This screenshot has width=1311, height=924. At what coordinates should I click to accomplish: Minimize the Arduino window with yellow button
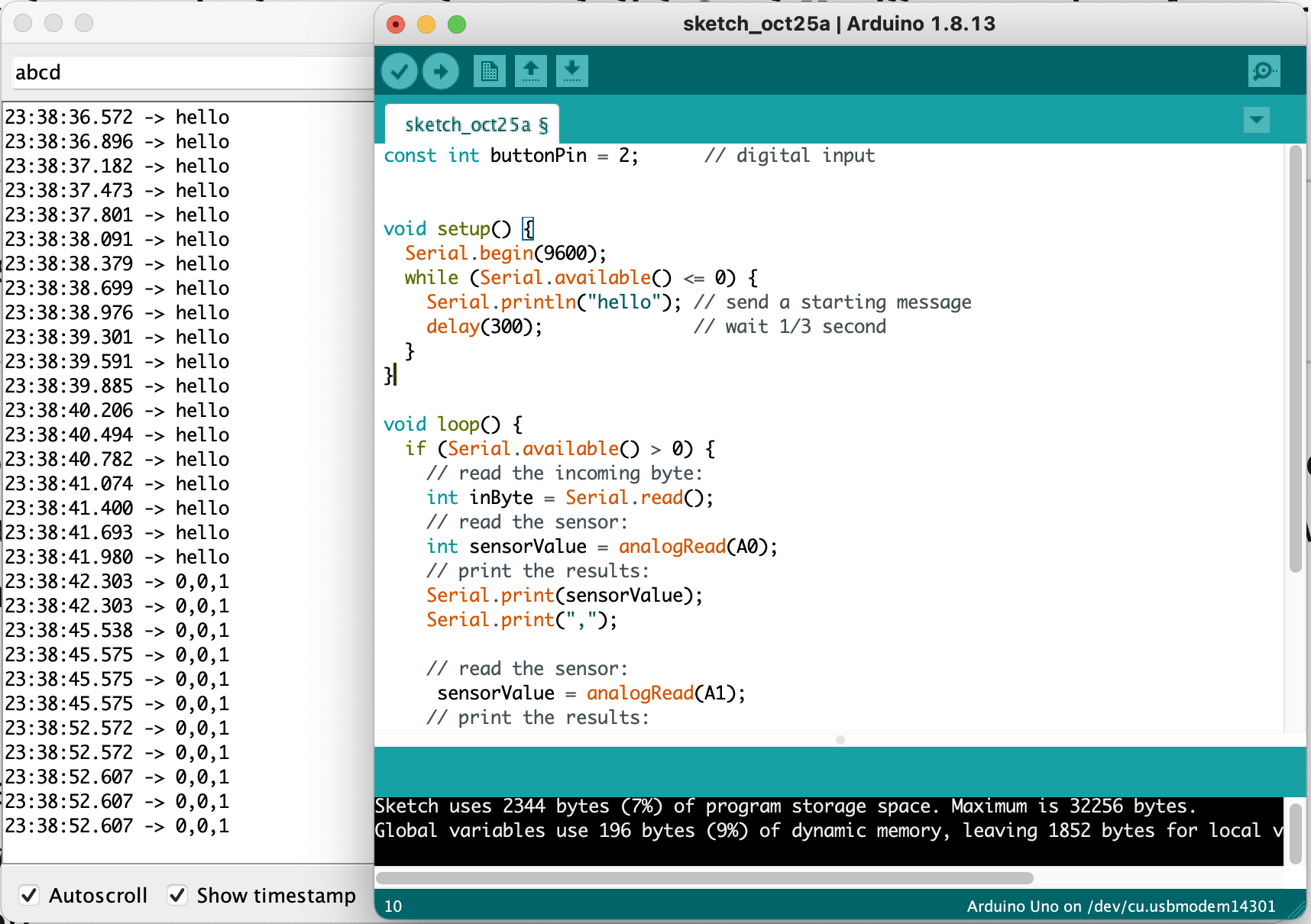426,24
